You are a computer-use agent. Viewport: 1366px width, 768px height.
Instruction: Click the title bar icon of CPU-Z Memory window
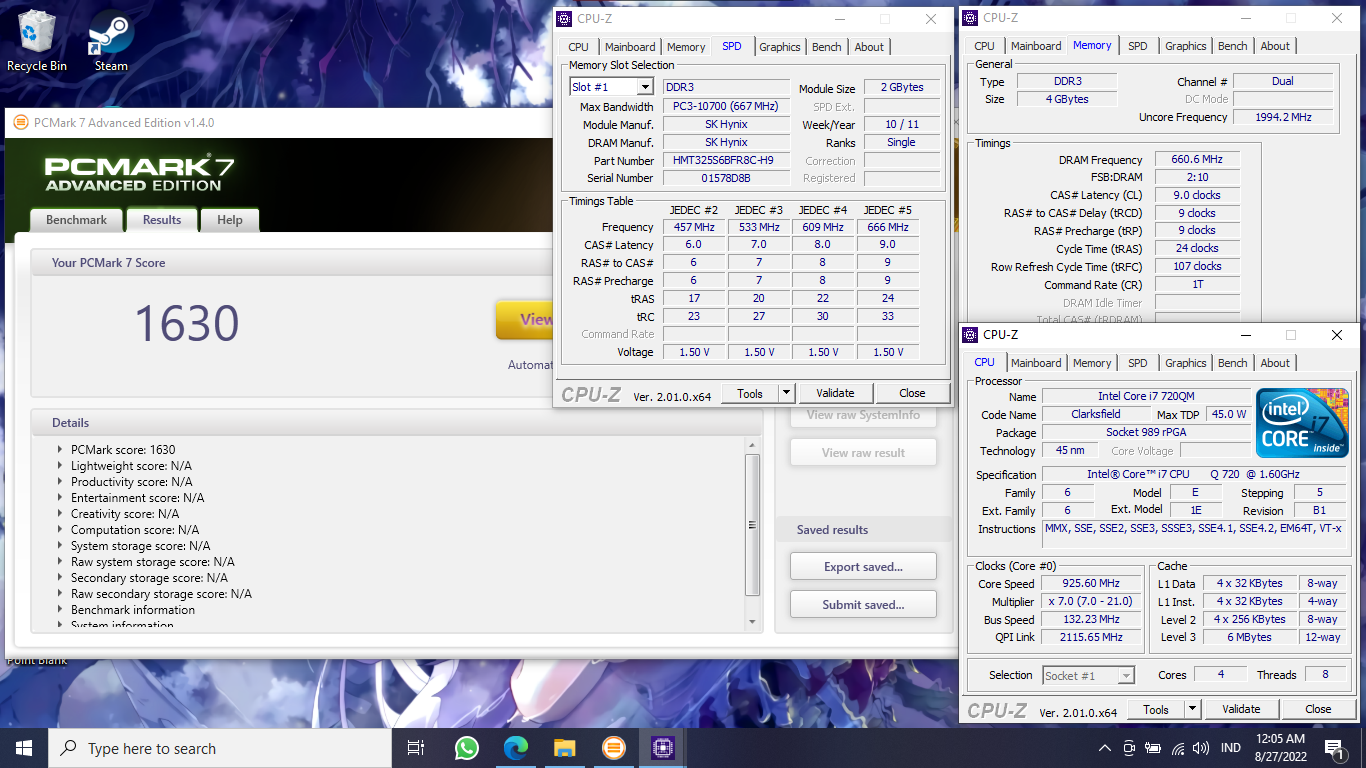pos(971,18)
